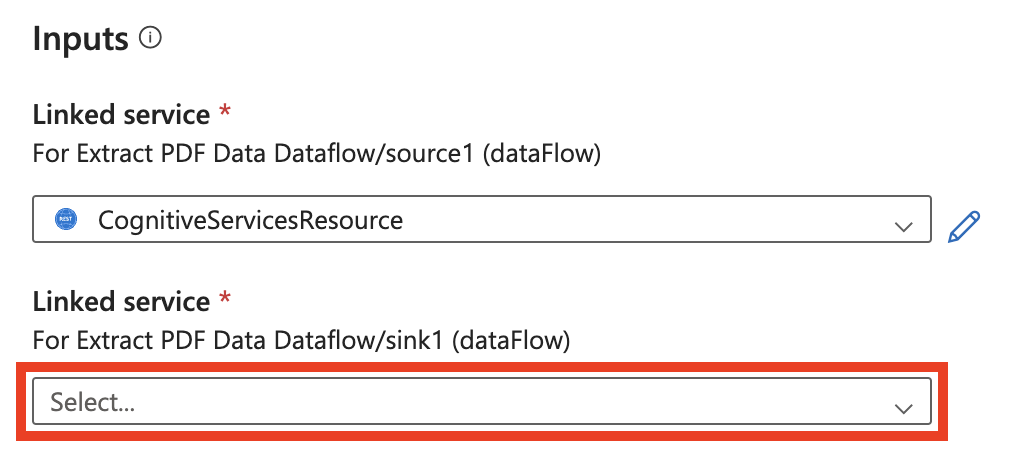Viewport: 1020px width, 470px height.
Task: Click empty space inside the Select... field
Action: pos(550,403)
